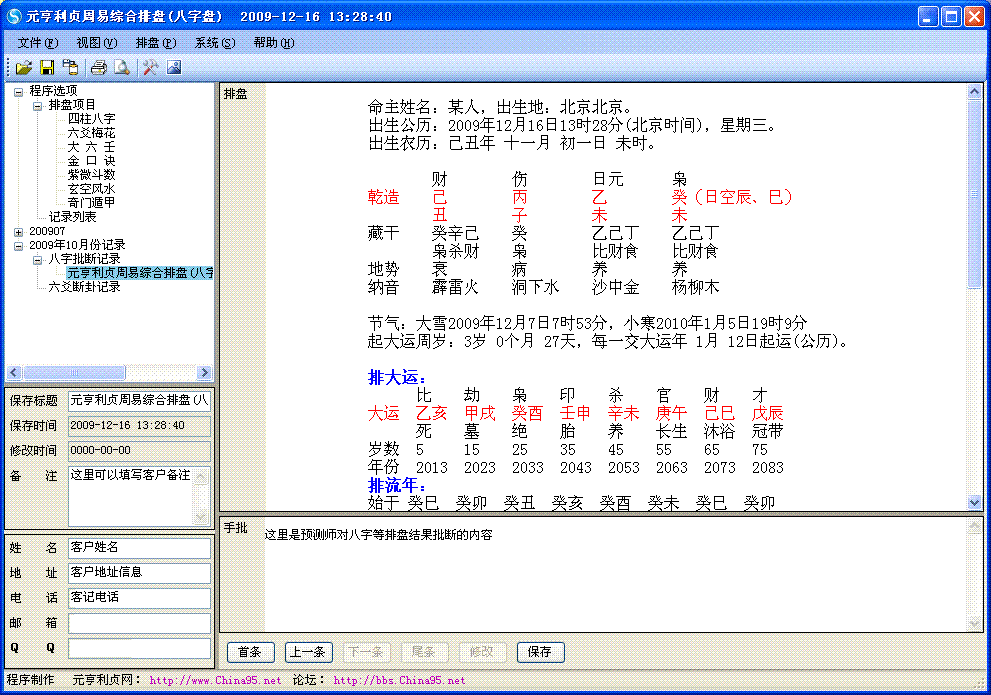This screenshot has height=695, width=991.
Task: Click the blue 排大运 heading
Action: [x=397, y=378]
